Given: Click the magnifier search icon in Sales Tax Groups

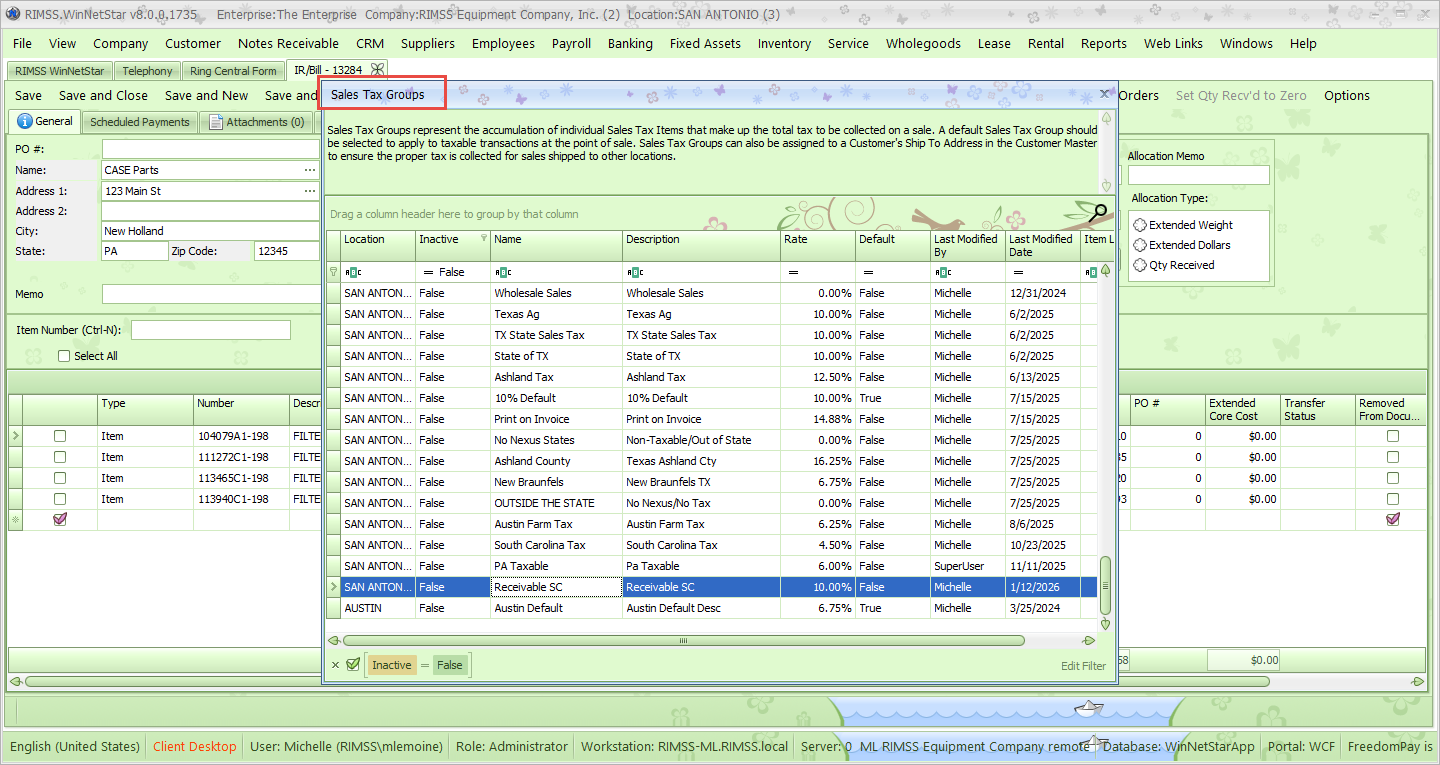Looking at the screenshot, I should coord(1098,212).
